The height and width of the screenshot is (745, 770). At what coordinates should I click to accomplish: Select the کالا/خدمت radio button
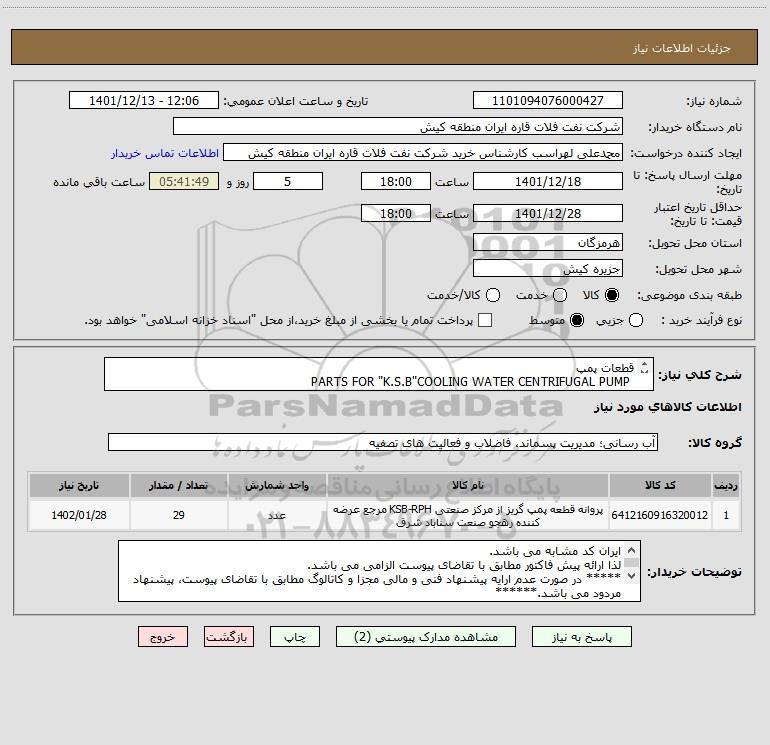point(493,295)
